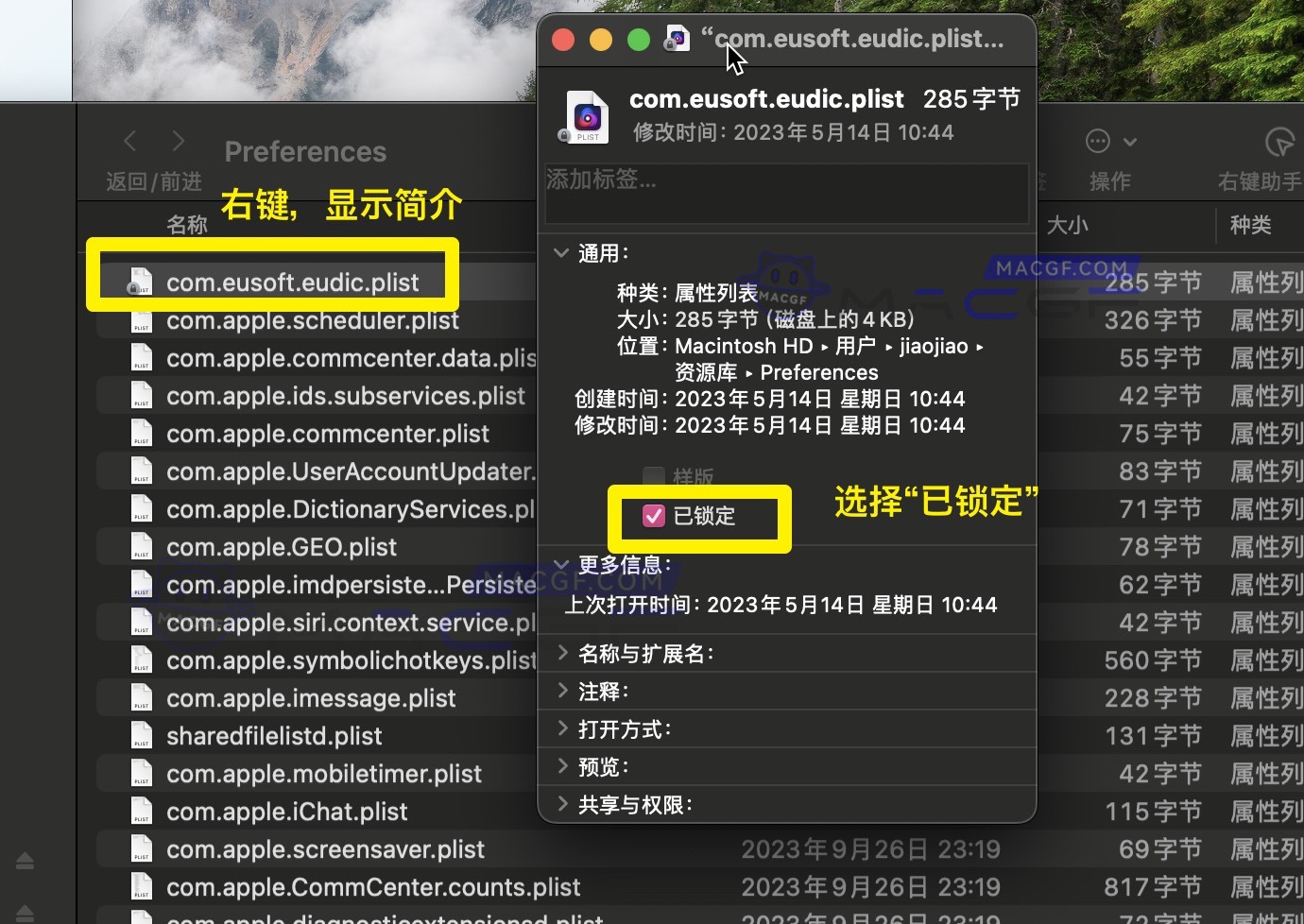
Task: Collapse the 更多信息 section
Action: (560, 564)
